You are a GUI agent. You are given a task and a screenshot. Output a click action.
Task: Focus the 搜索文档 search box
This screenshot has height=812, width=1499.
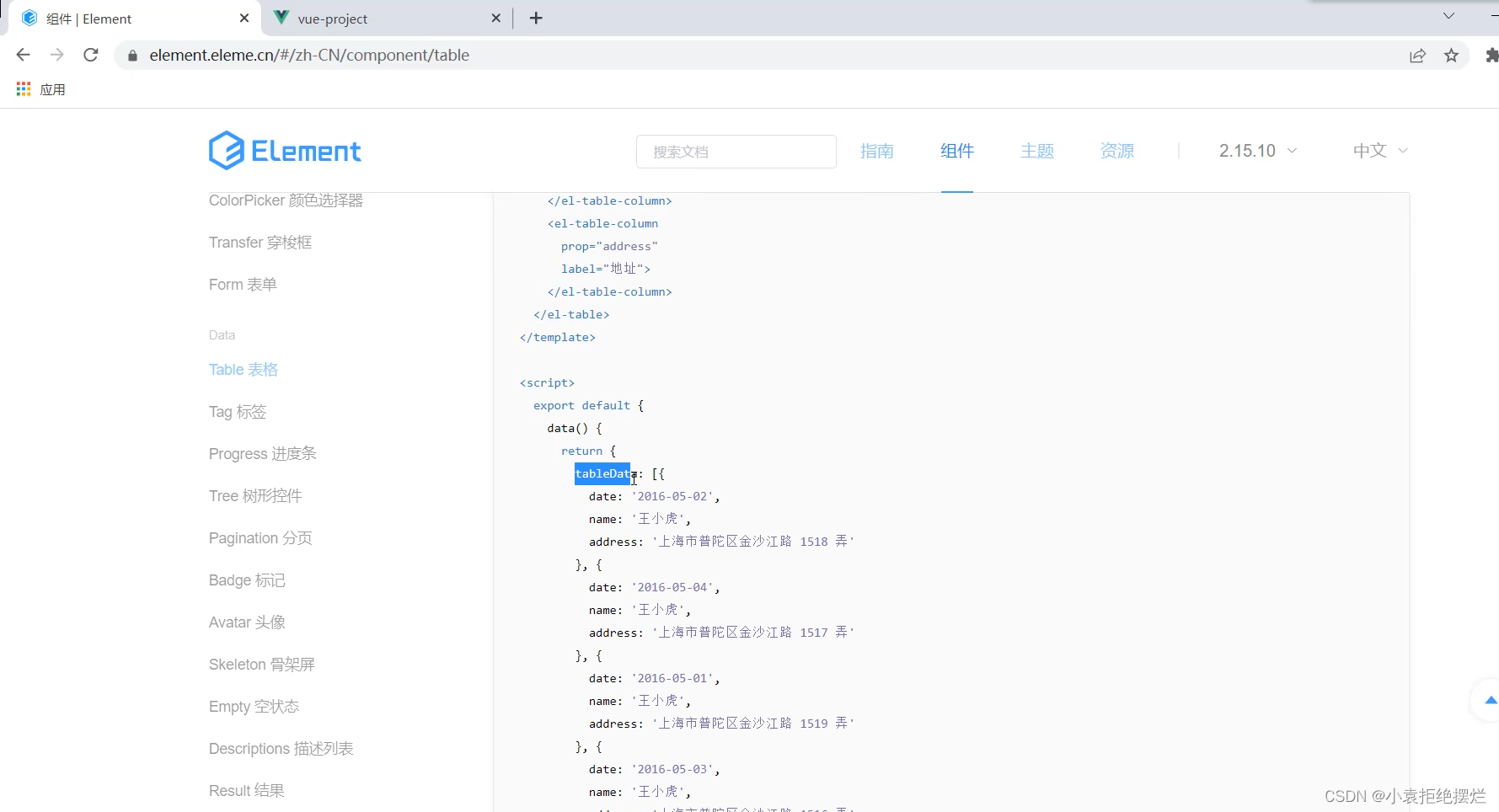(x=736, y=152)
